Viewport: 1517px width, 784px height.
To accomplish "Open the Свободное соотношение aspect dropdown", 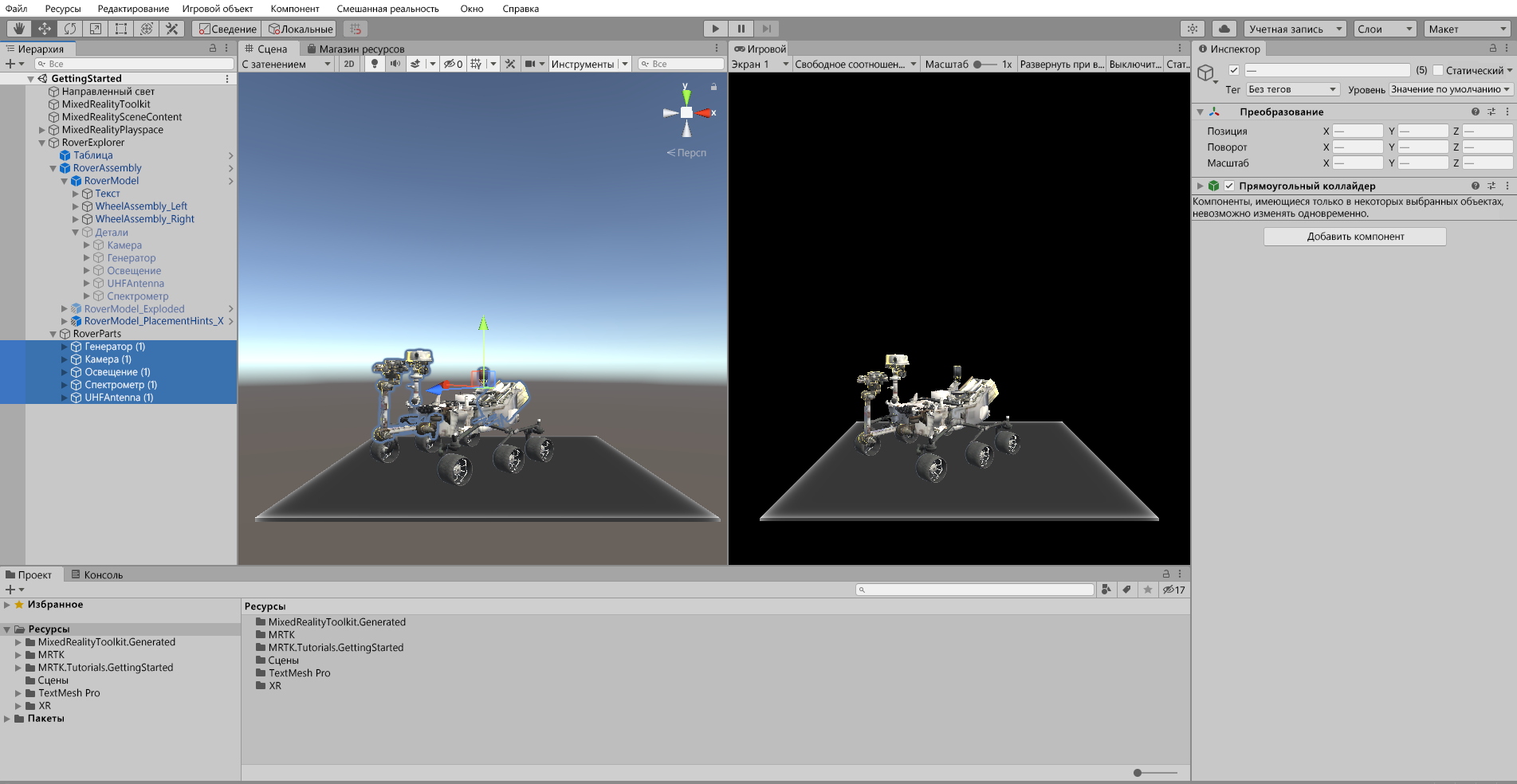I will 855,64.
